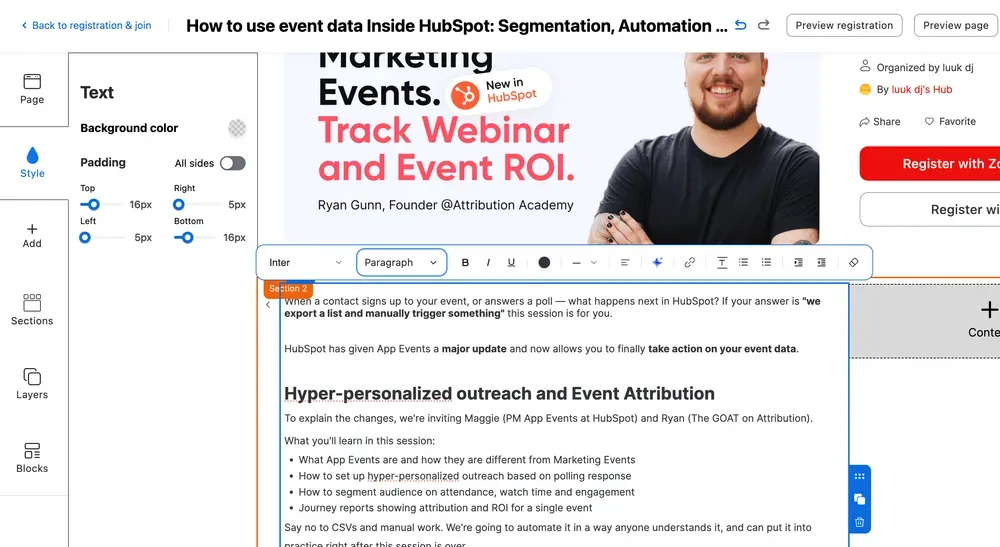Go back to registration & join
Image resolution: width=1000 pixels, height=547 pixels.
coord(86,26)
